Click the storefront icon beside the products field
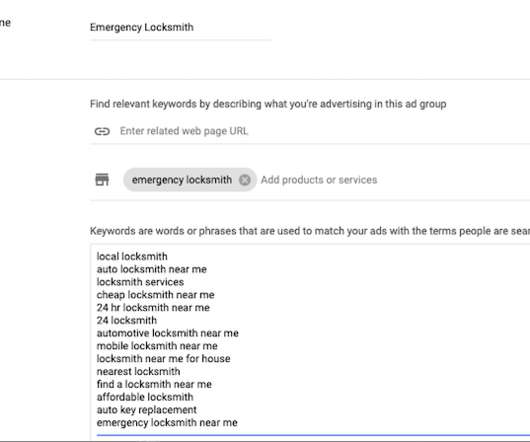 click(x=102, y=179)
